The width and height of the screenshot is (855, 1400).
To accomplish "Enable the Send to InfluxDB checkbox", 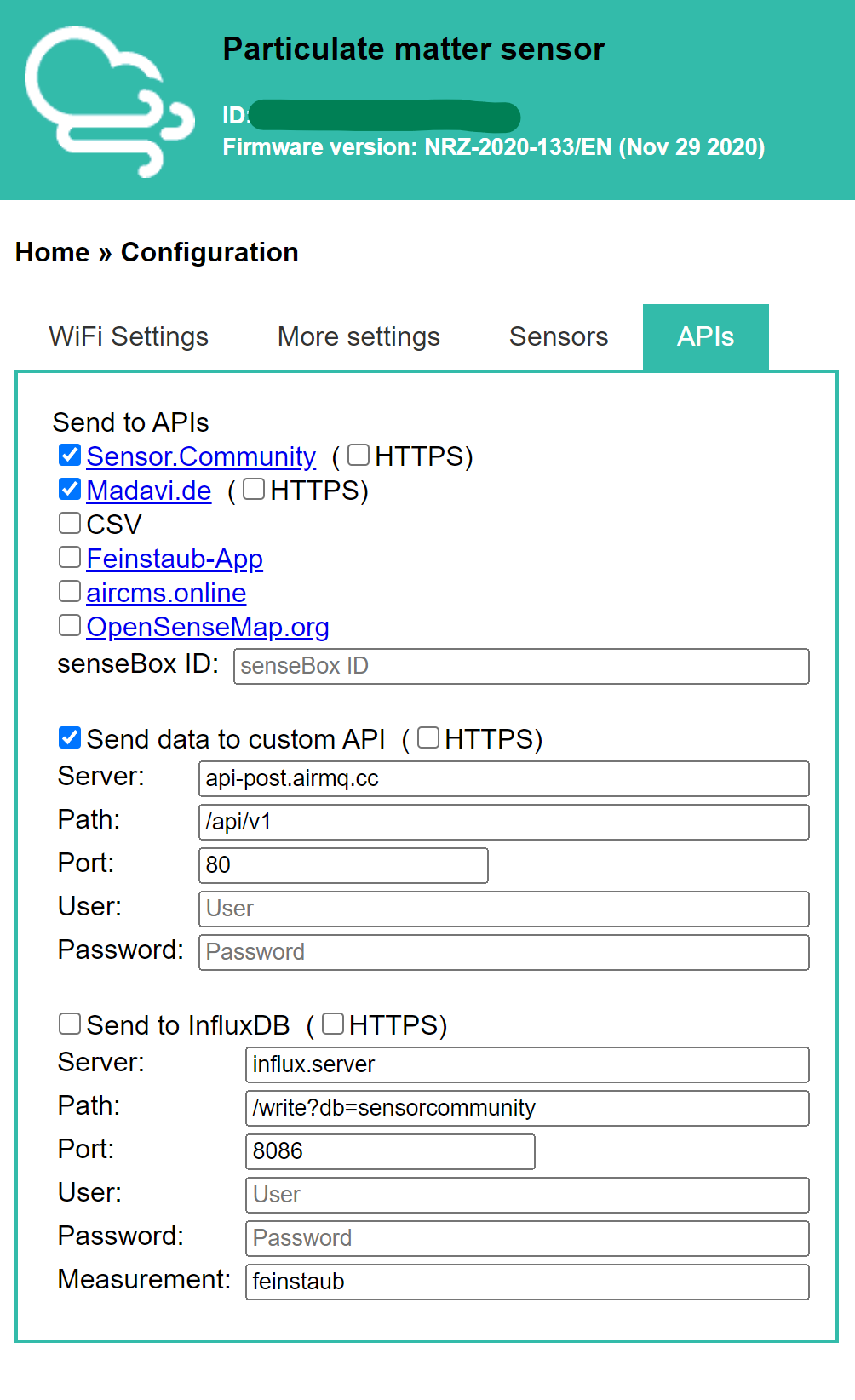I will click(70, 1024).
